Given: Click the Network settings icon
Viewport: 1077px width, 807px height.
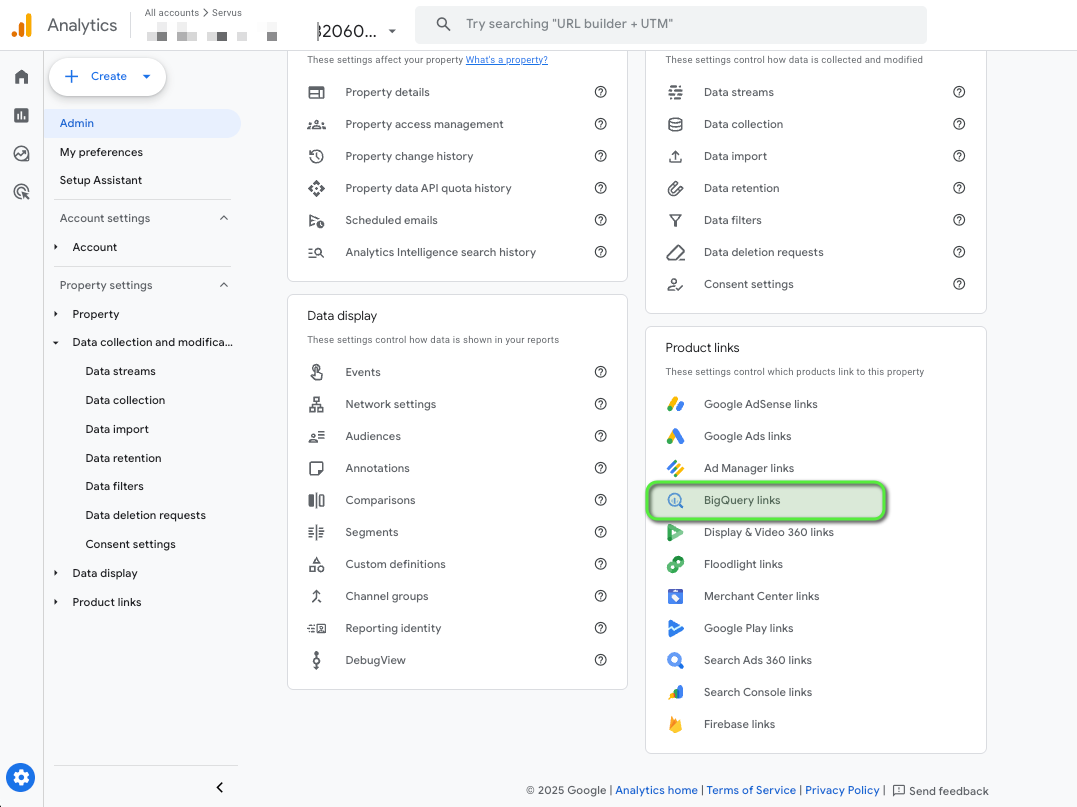Looking at the screenshot, I should pos(316,405).
